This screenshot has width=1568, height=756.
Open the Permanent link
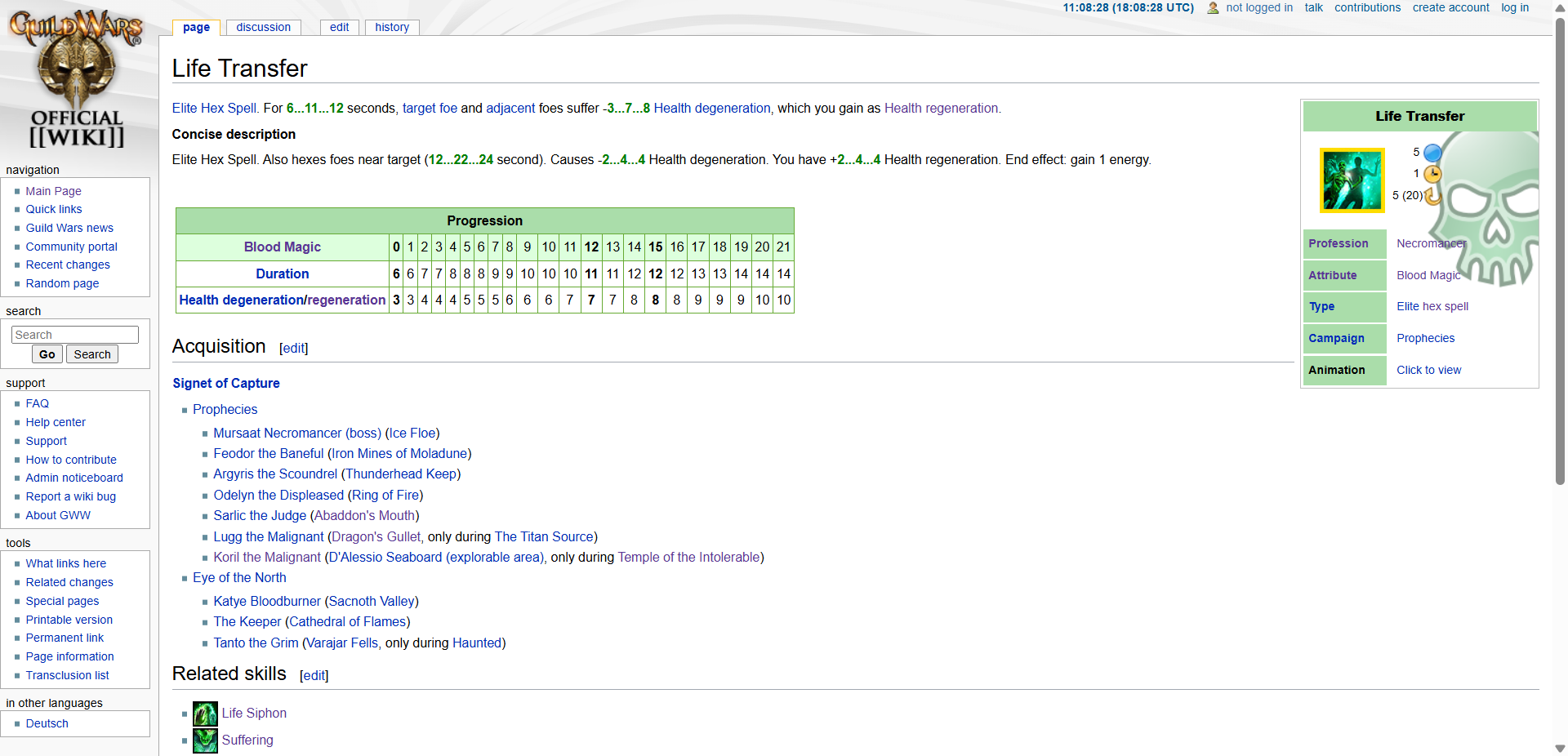[x=65, y=638]
